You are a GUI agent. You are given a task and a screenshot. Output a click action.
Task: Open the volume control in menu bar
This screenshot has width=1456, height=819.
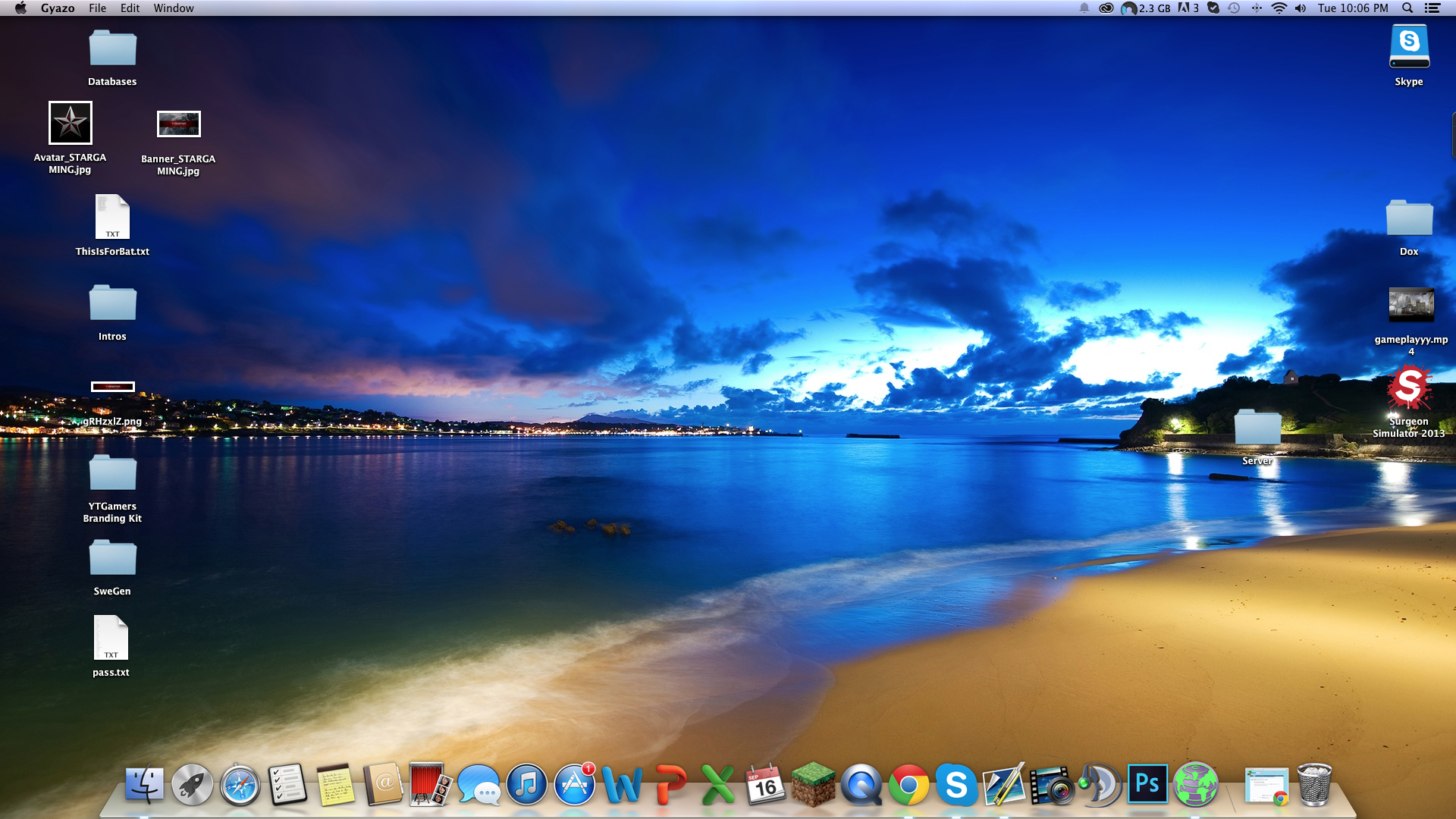(1301, 8)
